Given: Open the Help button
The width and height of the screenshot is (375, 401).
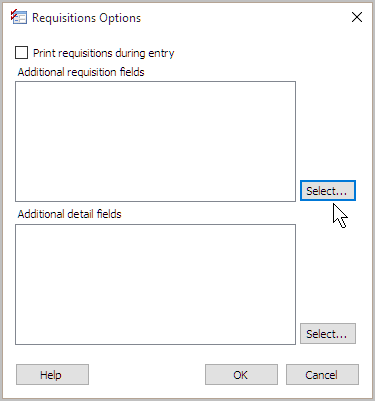Looking at the screenshot, I should 52,375.
